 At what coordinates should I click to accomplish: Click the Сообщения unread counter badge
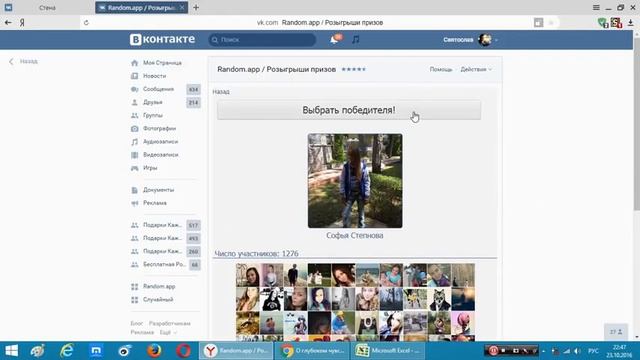[193, 89]
